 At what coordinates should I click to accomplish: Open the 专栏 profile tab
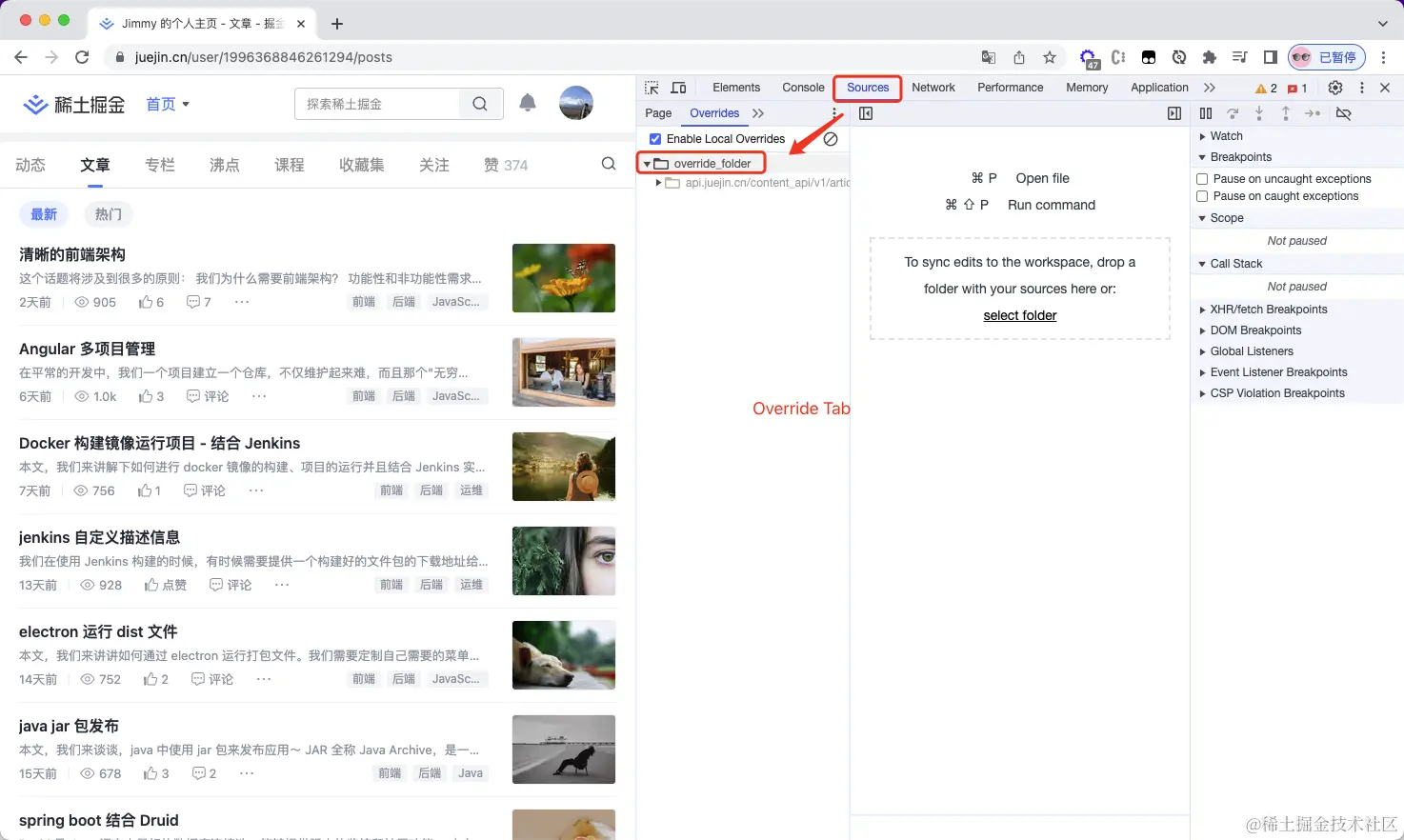pos(160,165)
